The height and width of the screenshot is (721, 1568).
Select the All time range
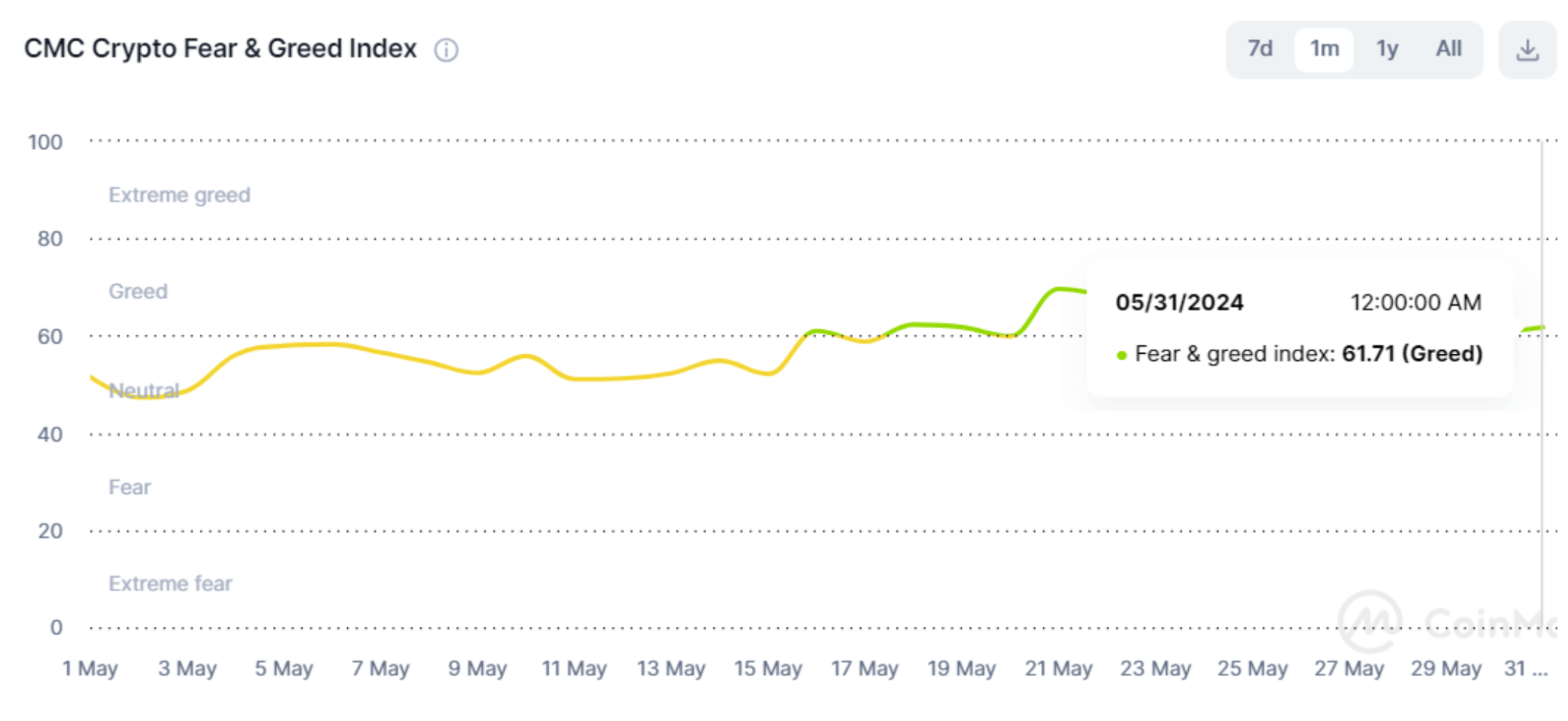[x=1448, y=49]
